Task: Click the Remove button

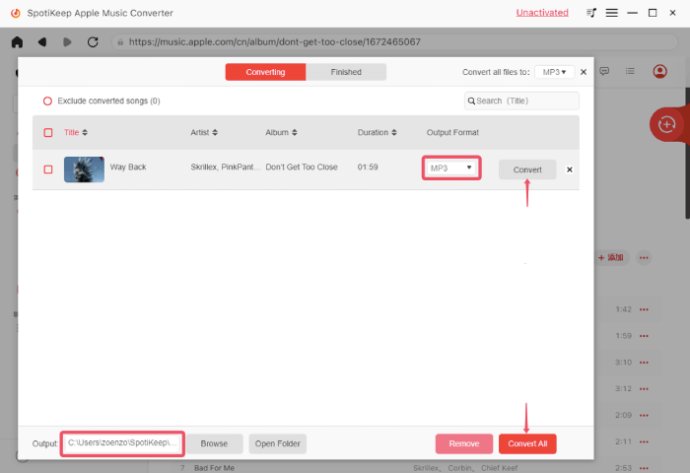Action: (x=464, y=444)
